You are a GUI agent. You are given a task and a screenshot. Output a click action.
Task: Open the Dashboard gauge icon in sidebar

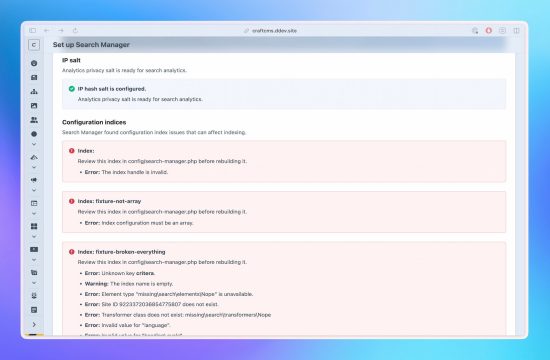pos(34,63)
